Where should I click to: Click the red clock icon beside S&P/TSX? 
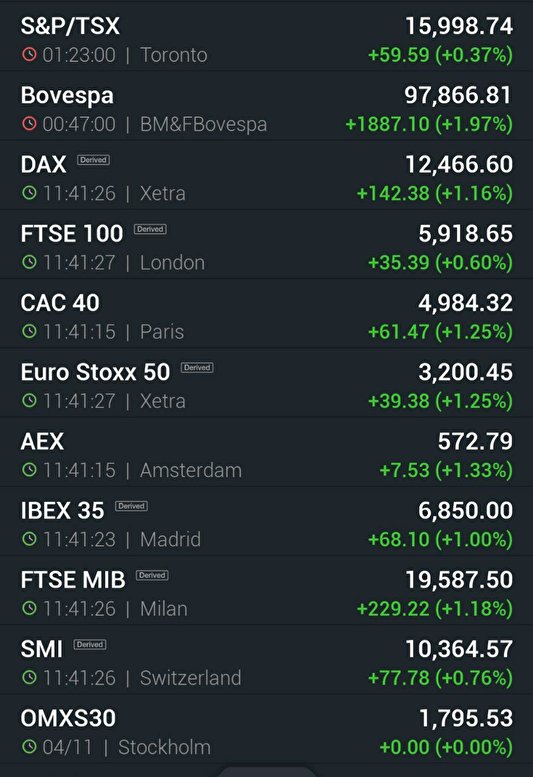tap(29, 55)
